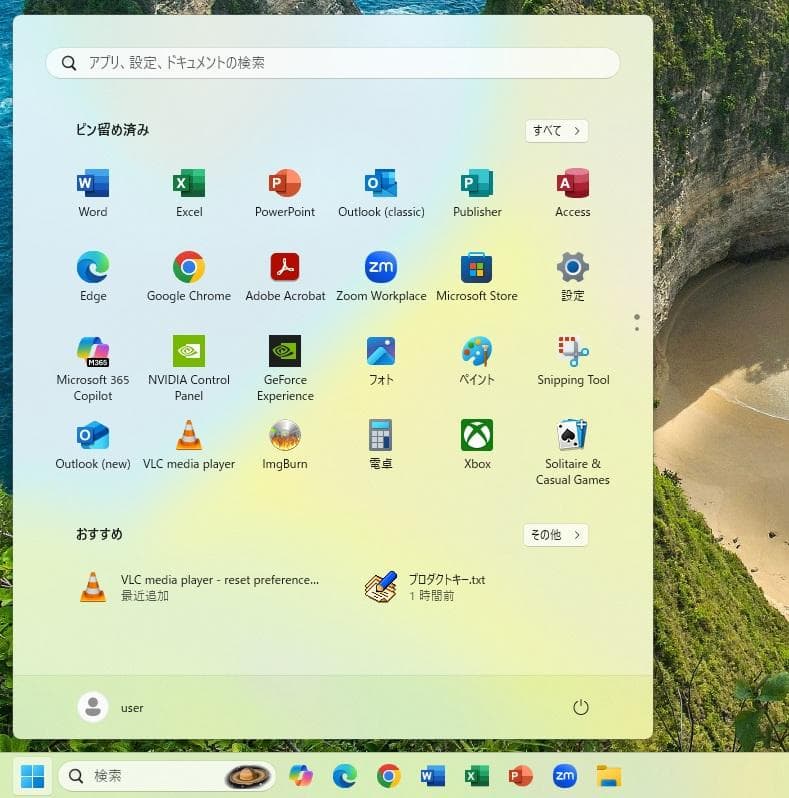Open the user account menu
This screenshot has width=789, height=798.
(x=111, y=707)
